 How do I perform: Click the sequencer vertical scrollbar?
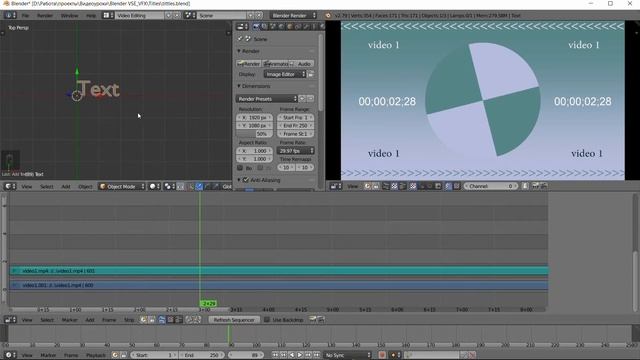coord(635,281)
